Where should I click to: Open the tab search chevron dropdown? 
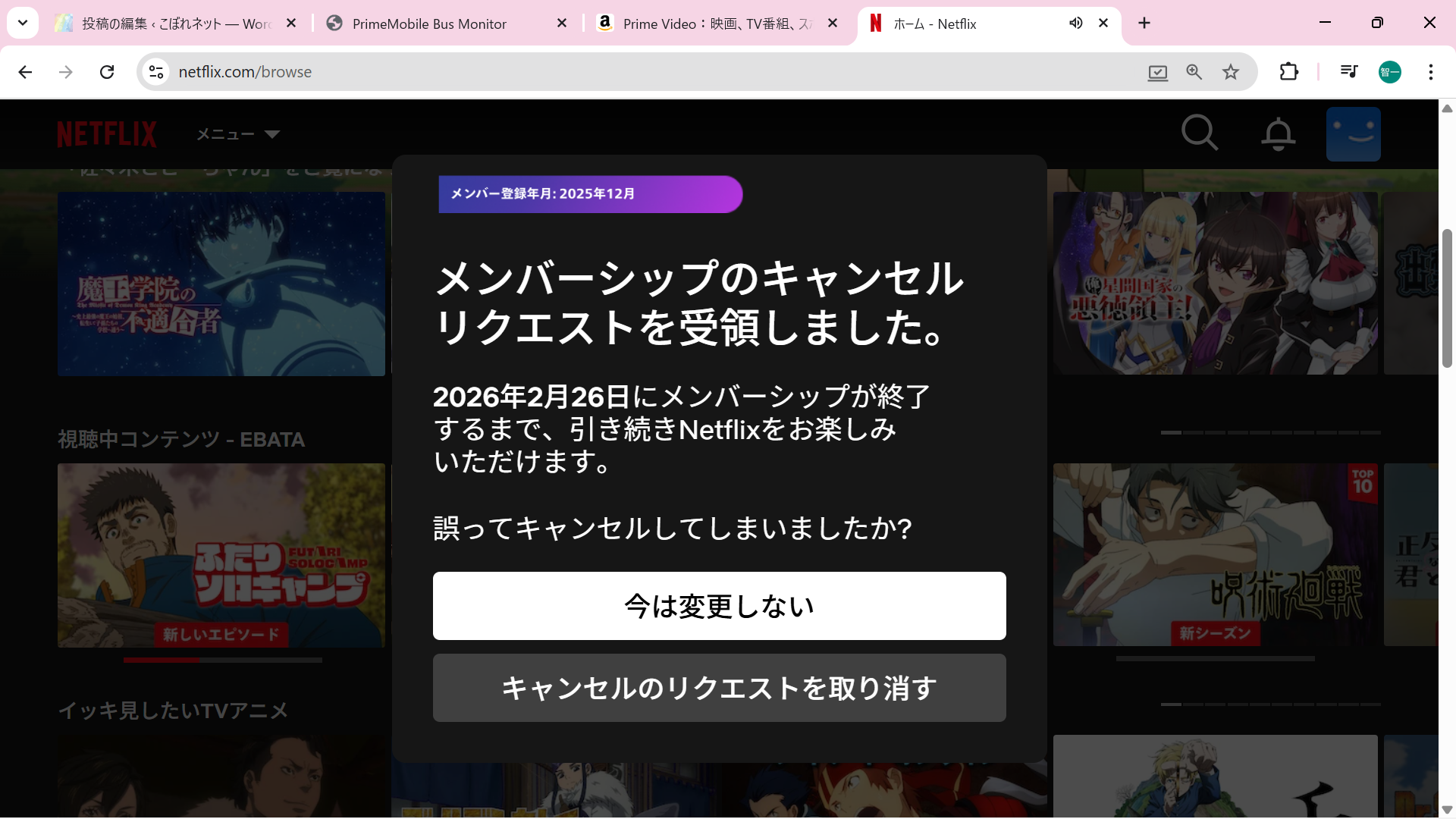23,23
